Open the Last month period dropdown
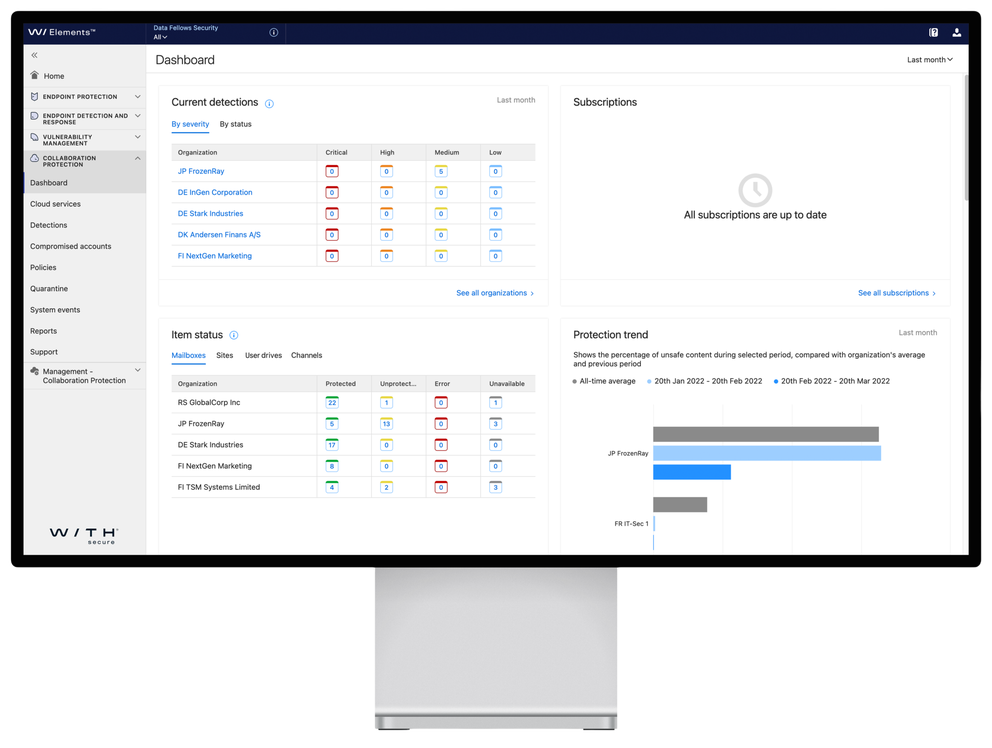Screen dimensions: 992x748 930,59
